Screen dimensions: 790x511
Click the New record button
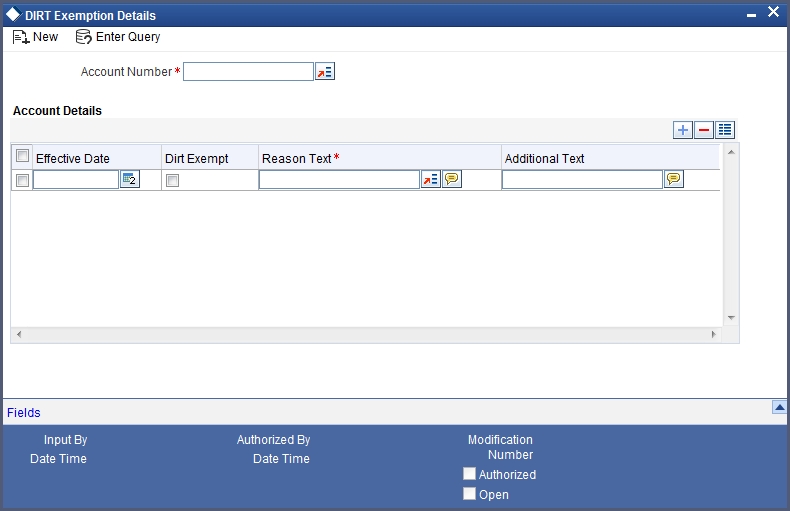(35, 37)
